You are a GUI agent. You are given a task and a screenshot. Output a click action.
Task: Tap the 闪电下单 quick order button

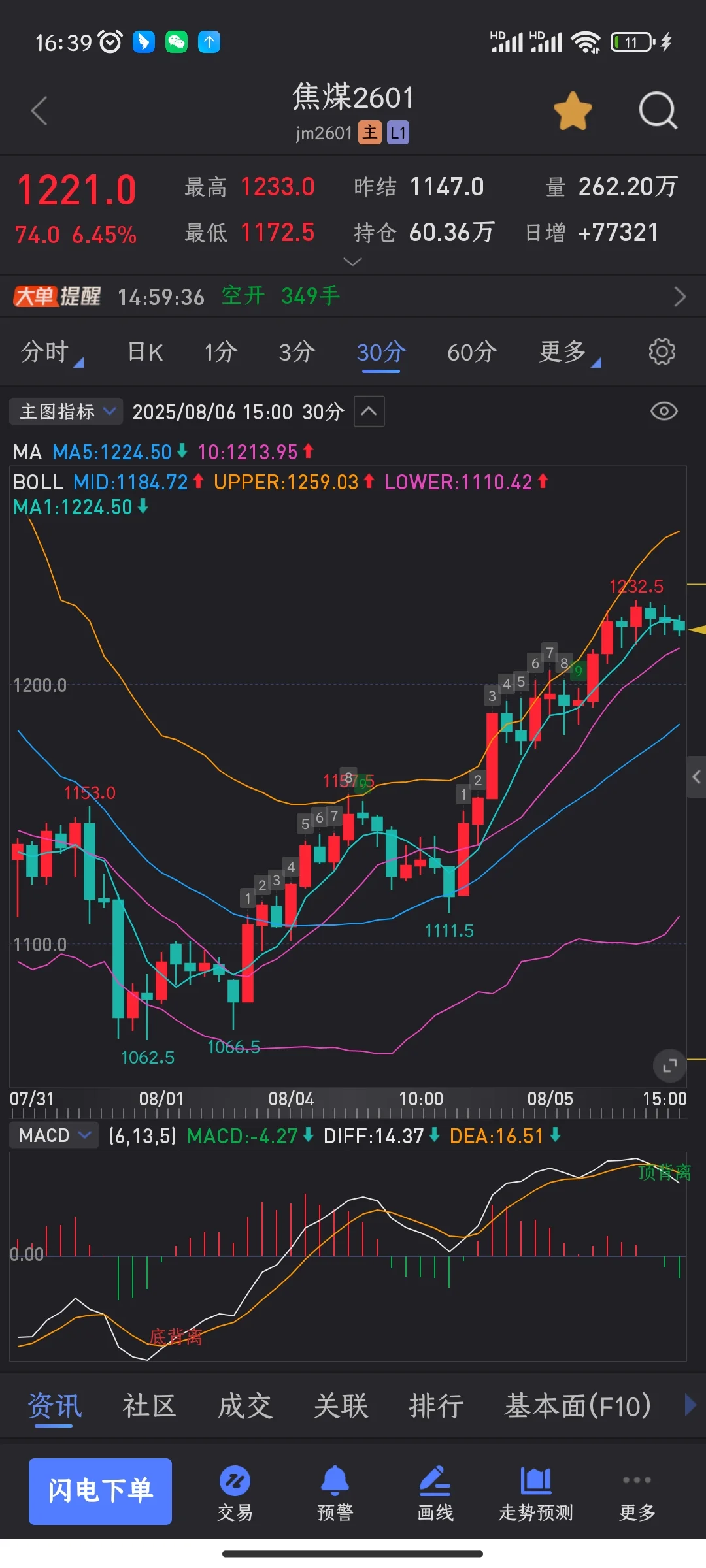(100, 1491)
